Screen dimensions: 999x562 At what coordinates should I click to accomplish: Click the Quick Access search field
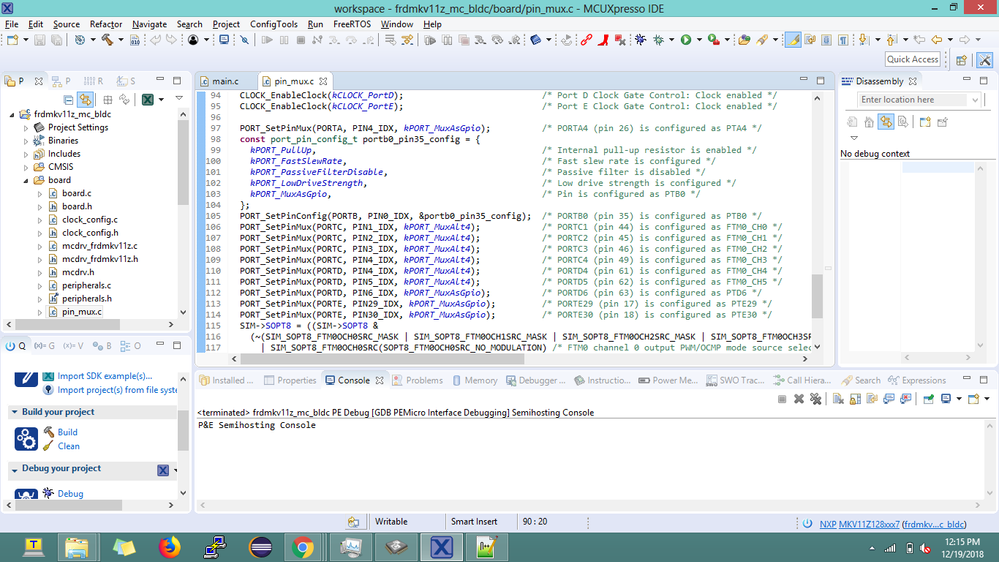pyautogui.click(x=913, y=59)
